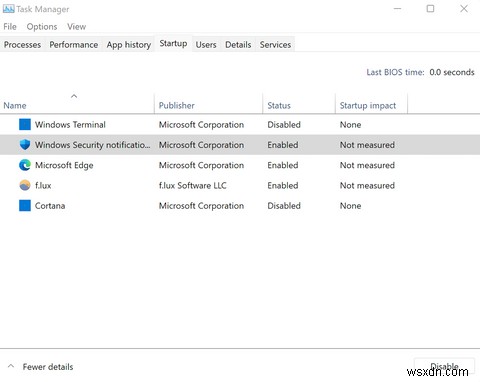Switch to the Details tab
Image resolution: width=480 pixels, height=382 pixels.
(238, 45)
